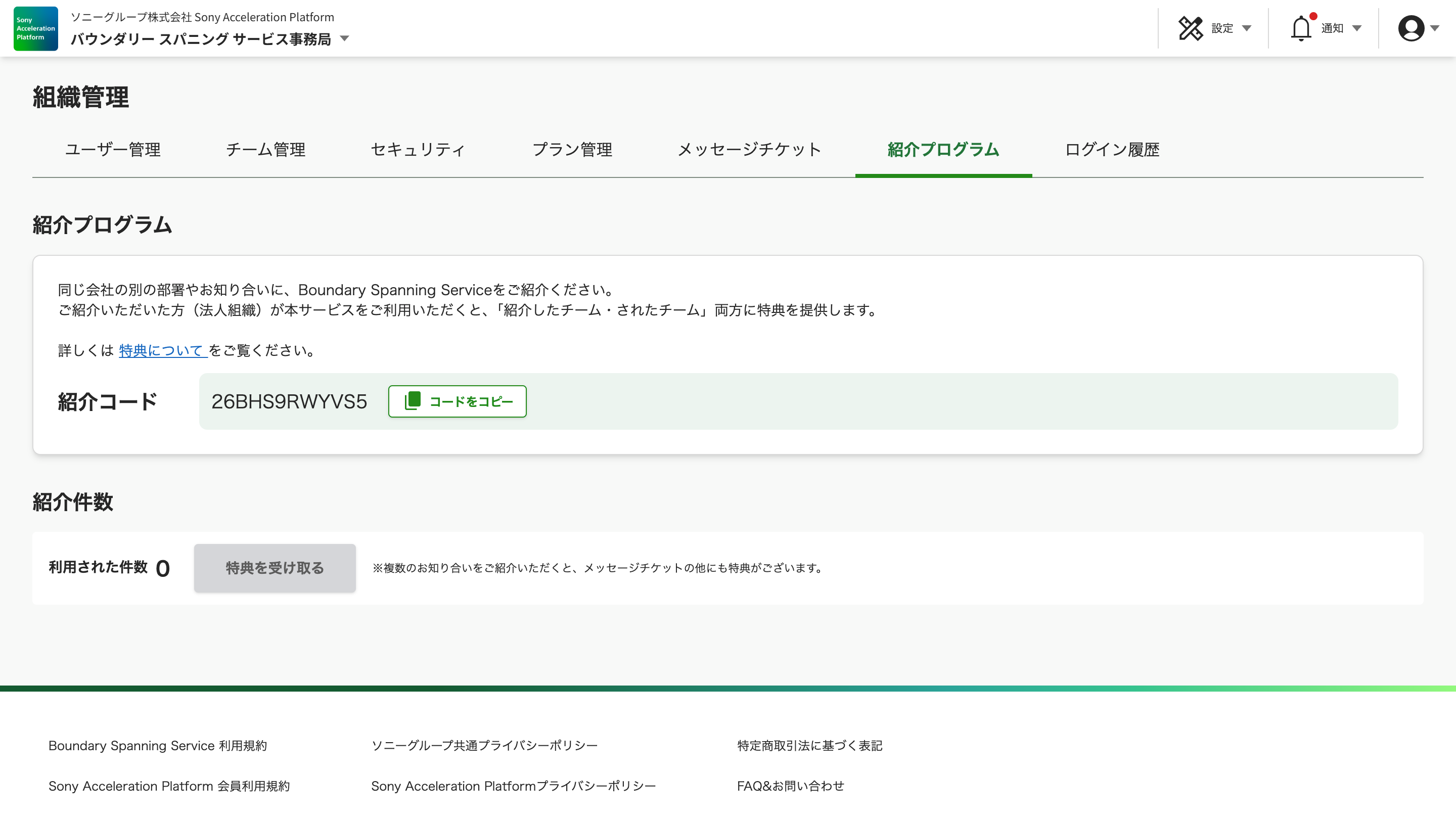The height and width of the screenshot is (819, 1456).
Task: Open the 設定 dropdown arrow
Action: click(x=1246, y=28)
